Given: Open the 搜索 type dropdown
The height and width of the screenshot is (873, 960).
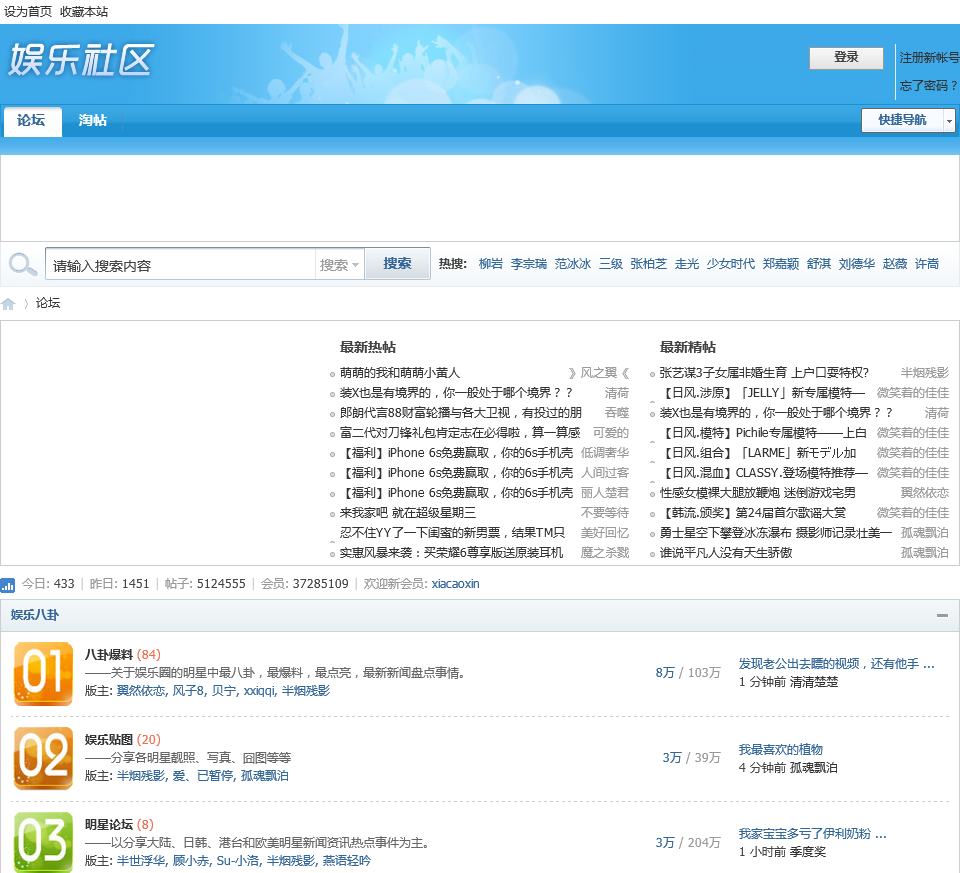Looking at the screenshot, I should 339,264.
